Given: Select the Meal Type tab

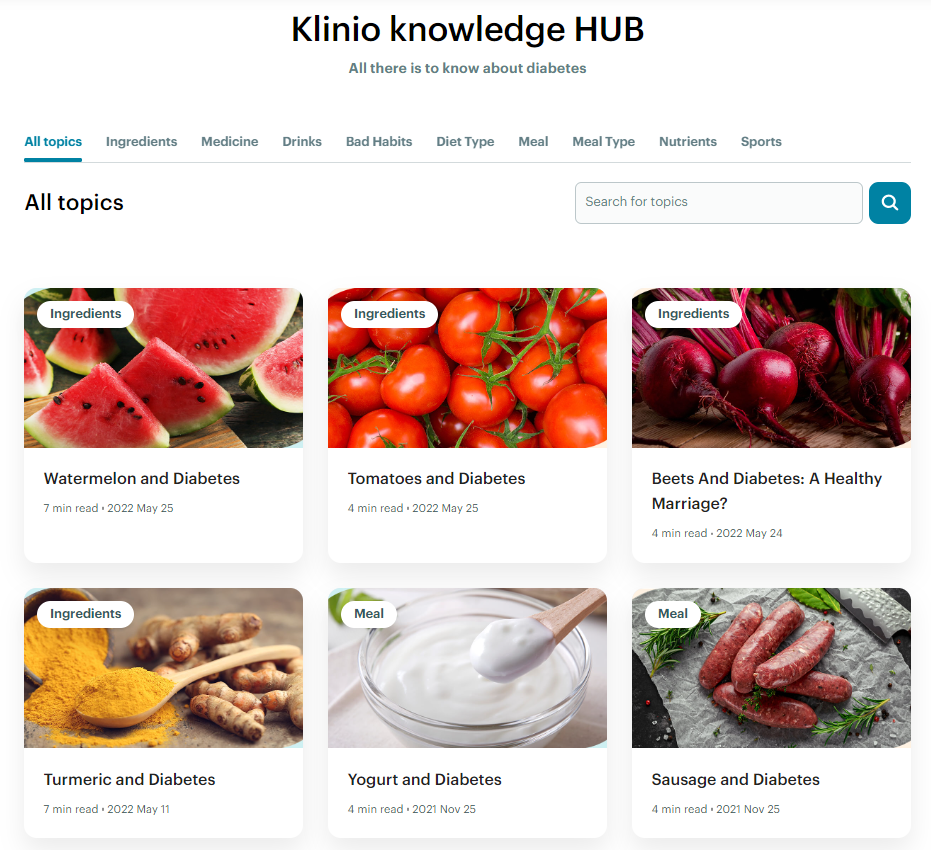Looking at the screenshot, I should coord(604,142).
